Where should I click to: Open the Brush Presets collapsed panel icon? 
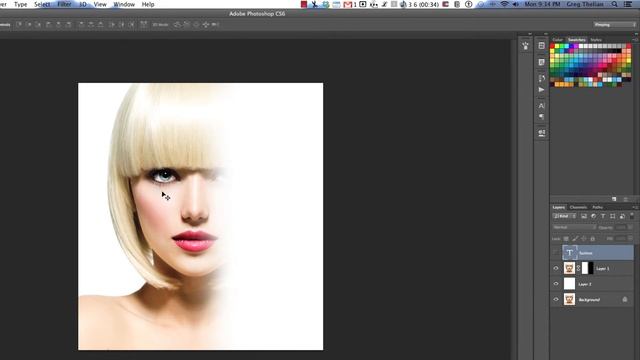(525, 46)
